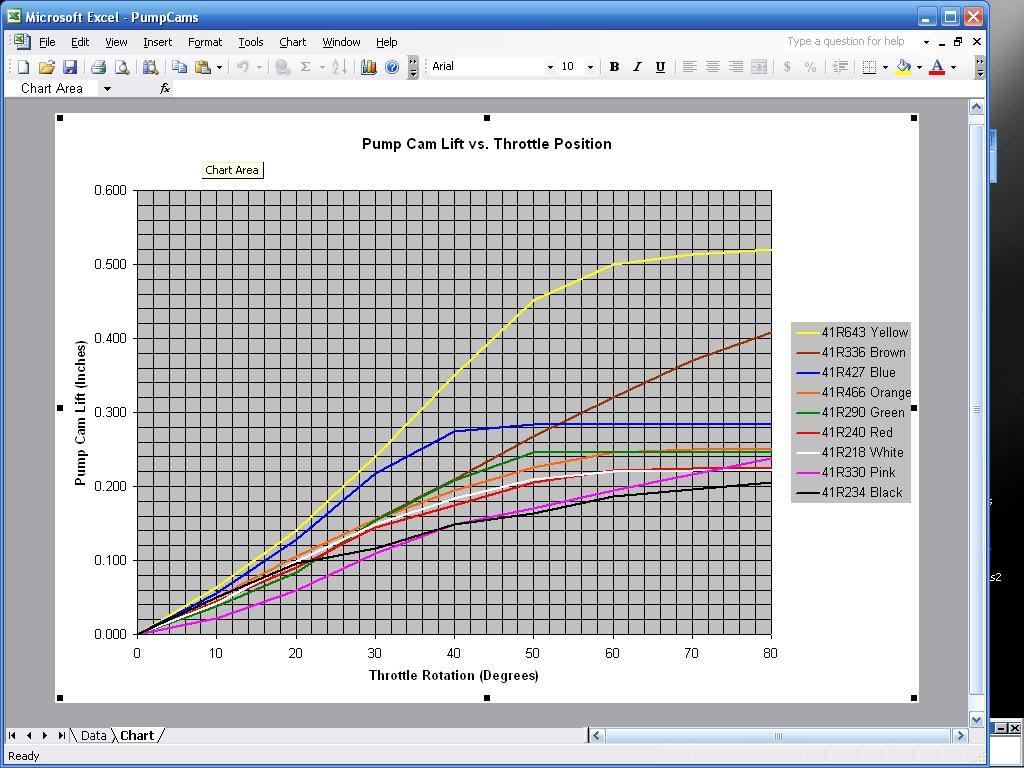
Task: Select the 41R643 Yellow legend entry
Action: [x=864, y=332]
